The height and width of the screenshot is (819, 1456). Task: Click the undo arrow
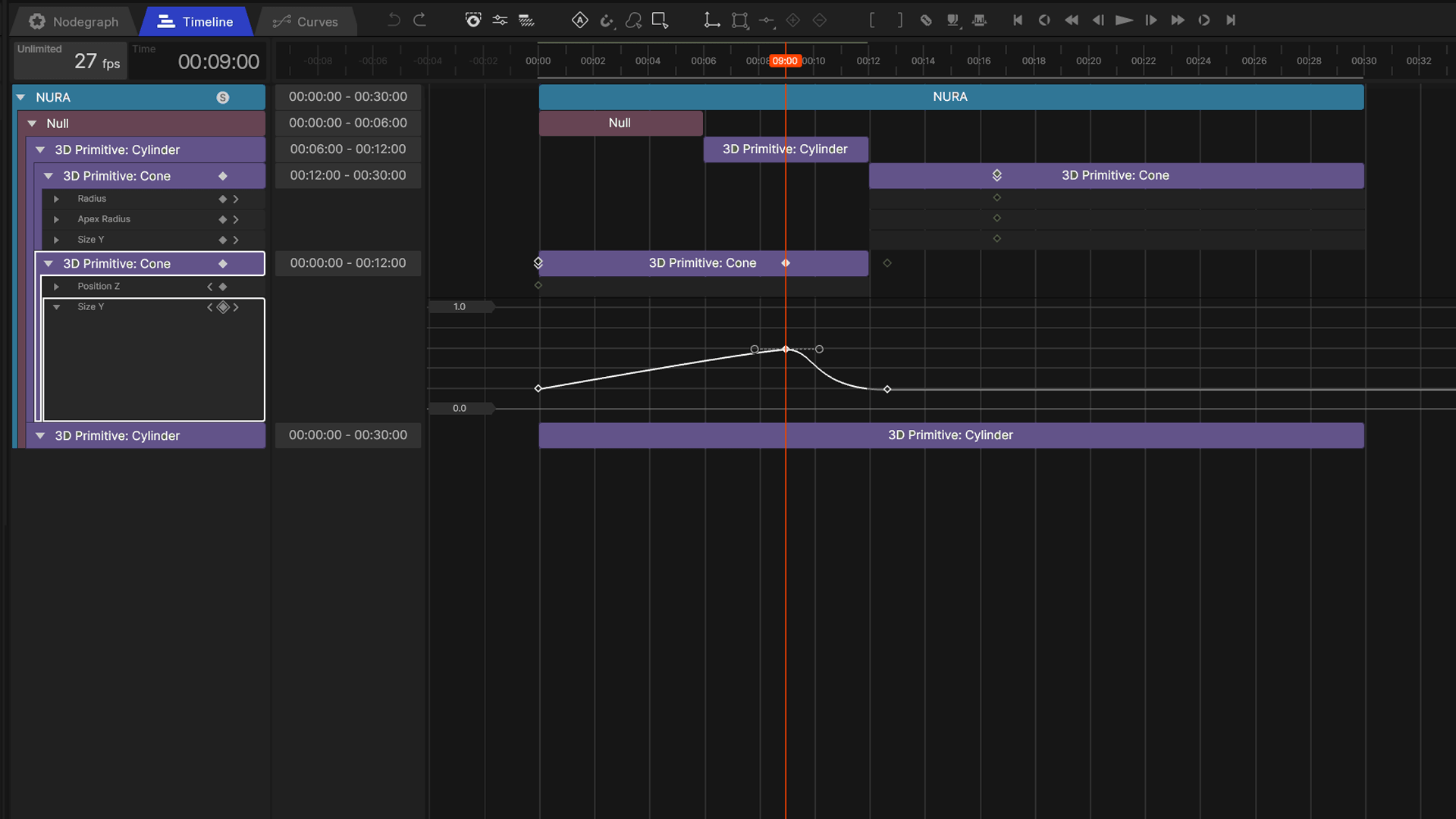pyautogui.click(x=394, y=20)
